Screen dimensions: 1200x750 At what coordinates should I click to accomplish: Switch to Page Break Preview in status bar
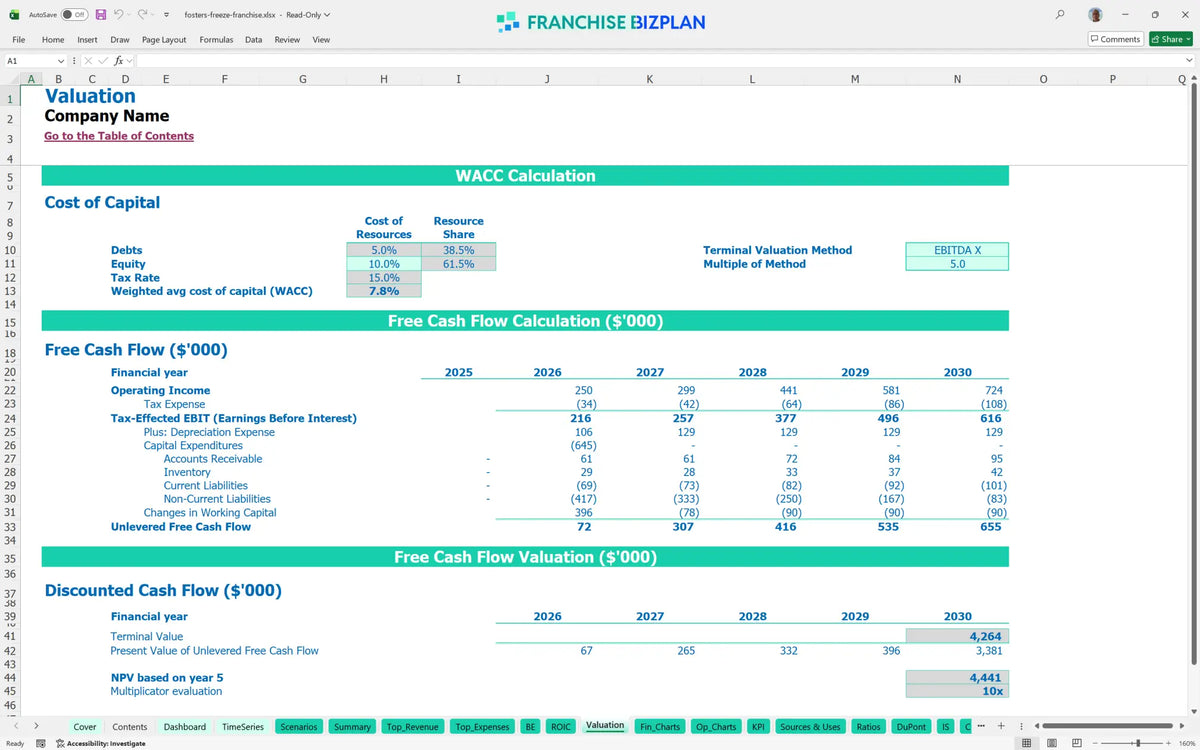pyautogui.click(x=1076, y=743)
